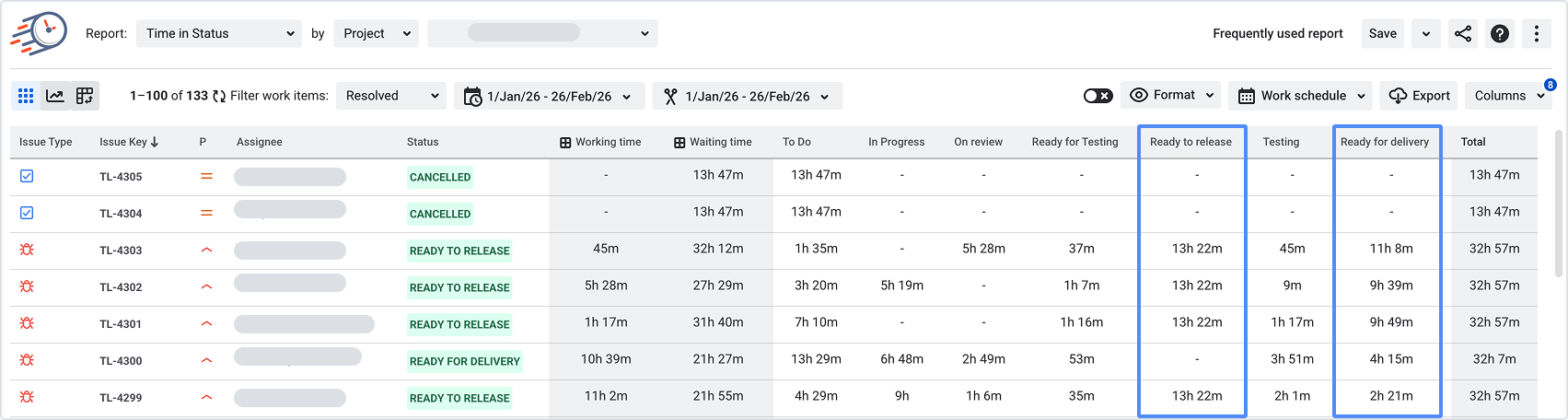Expand the arrow next to Save
This screenshot has height=420, width=1568.
click(1426, 34)
